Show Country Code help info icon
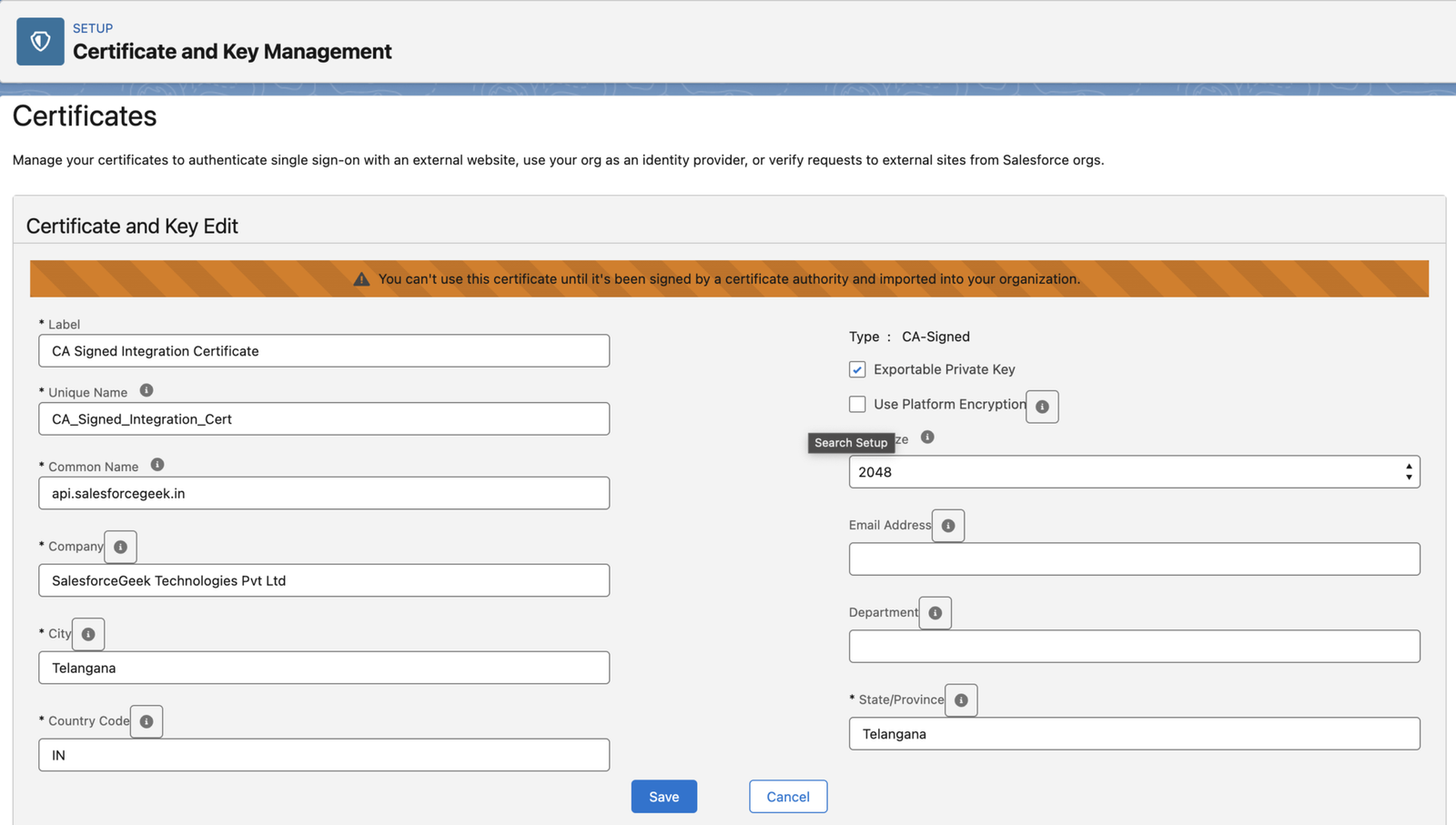The height and width of the screenshot is (825, 1456). 147,721
